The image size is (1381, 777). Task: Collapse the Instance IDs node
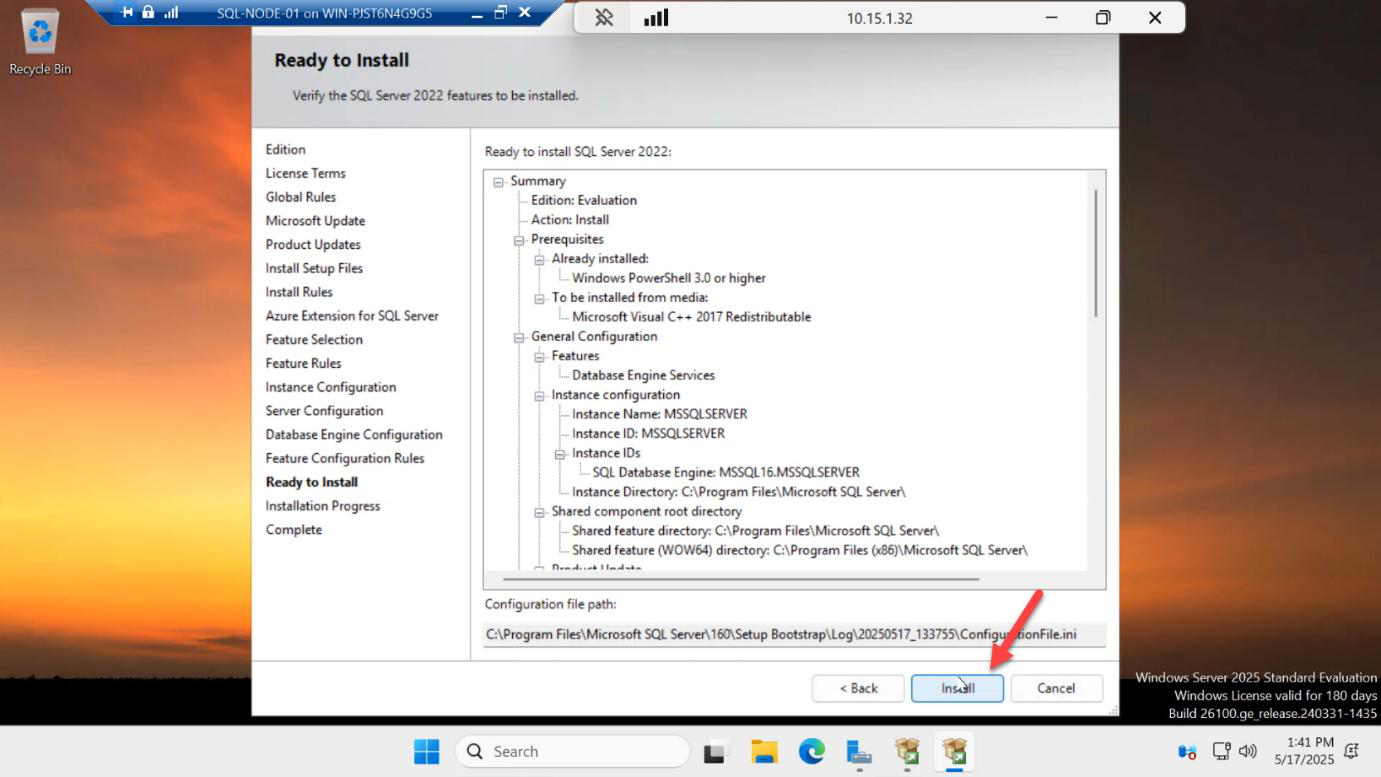pos(560,453)
